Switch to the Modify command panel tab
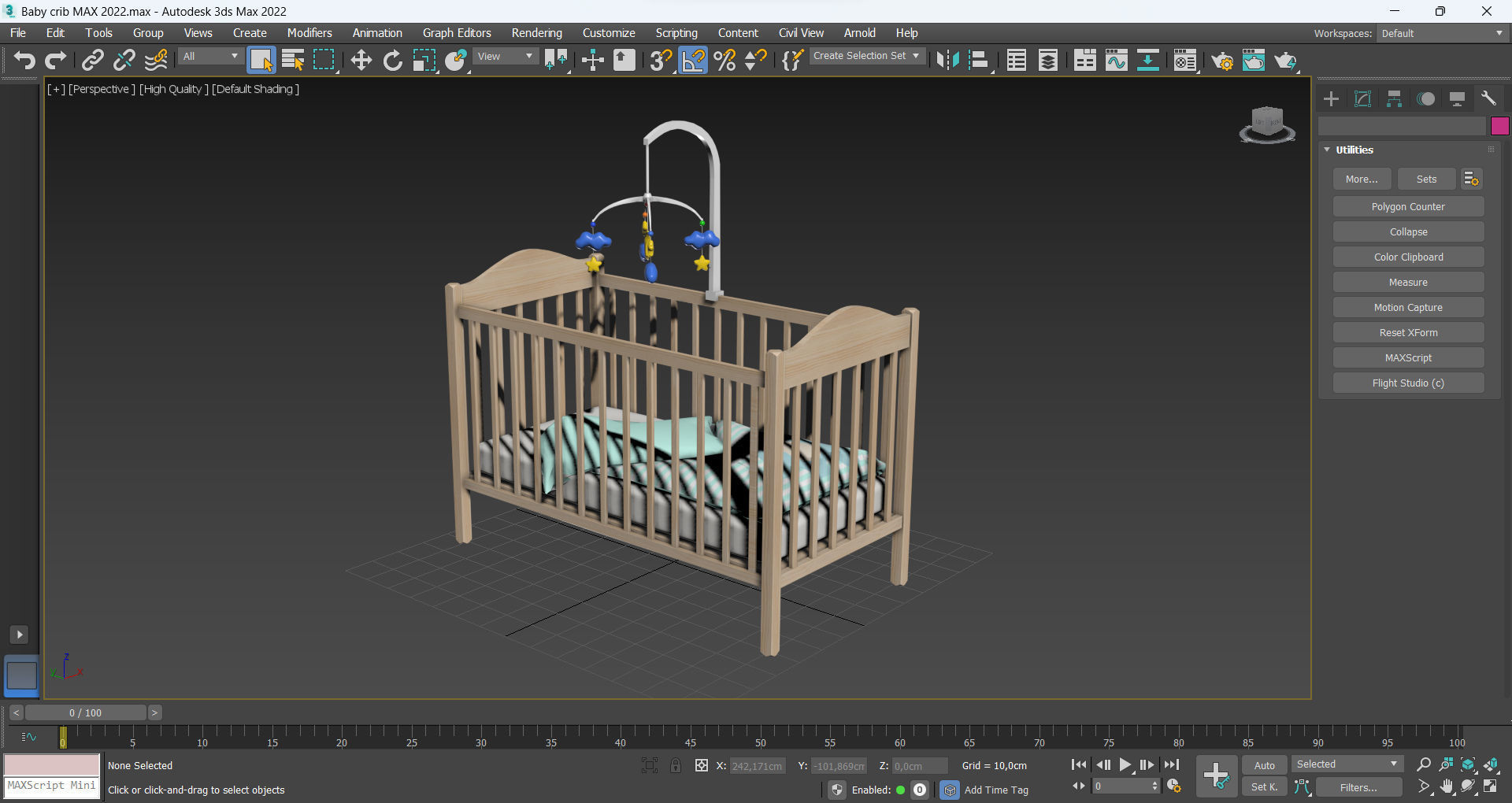1512x803 pixels. coord(1362,99)
